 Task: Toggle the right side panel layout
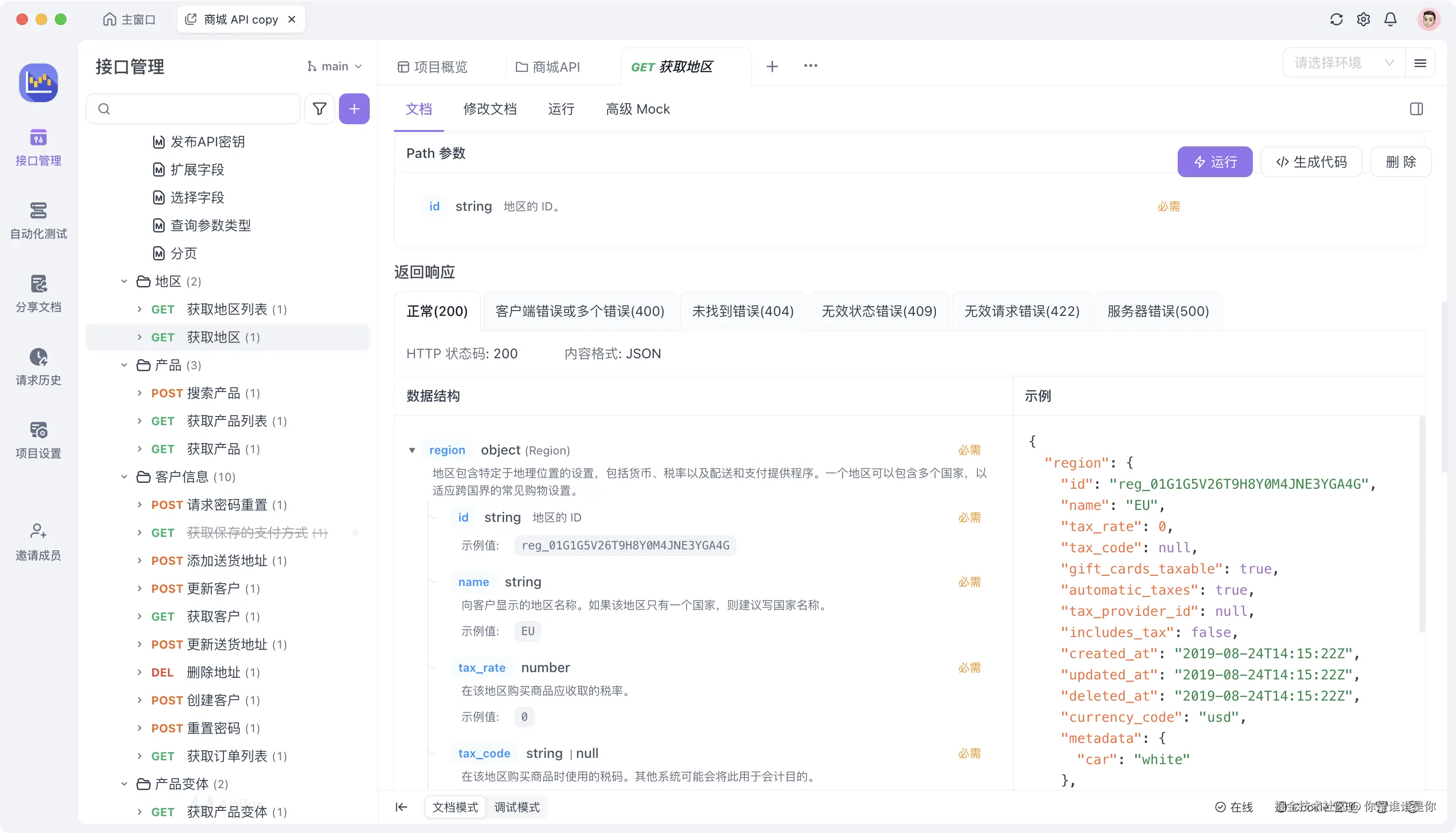pos(1417,108)
